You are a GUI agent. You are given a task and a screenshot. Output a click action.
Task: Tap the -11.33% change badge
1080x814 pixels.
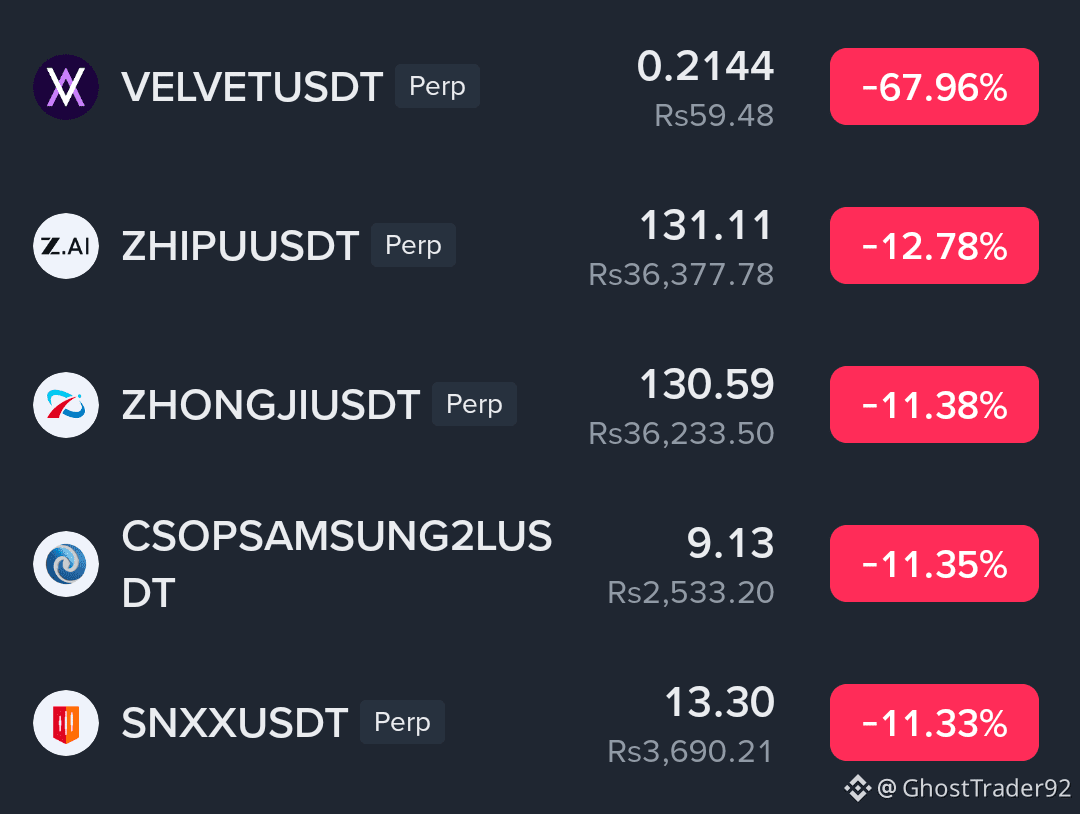(x=934, y=723)
